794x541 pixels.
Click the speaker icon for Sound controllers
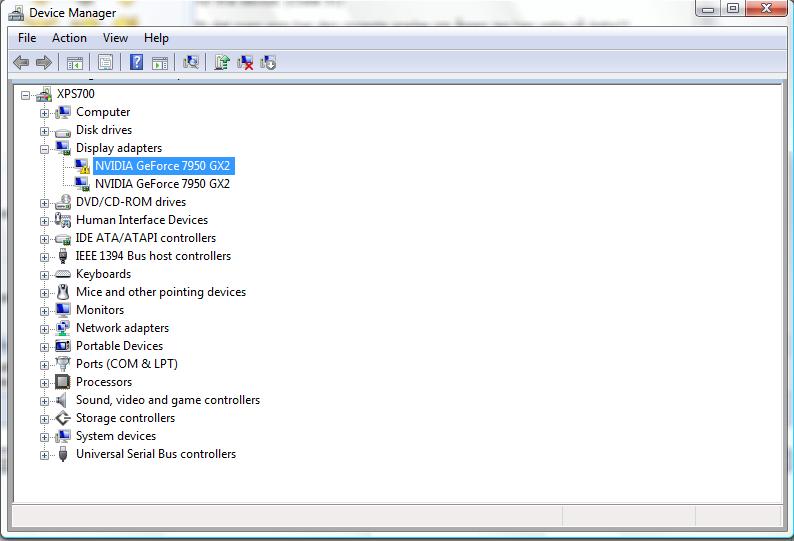61,400
